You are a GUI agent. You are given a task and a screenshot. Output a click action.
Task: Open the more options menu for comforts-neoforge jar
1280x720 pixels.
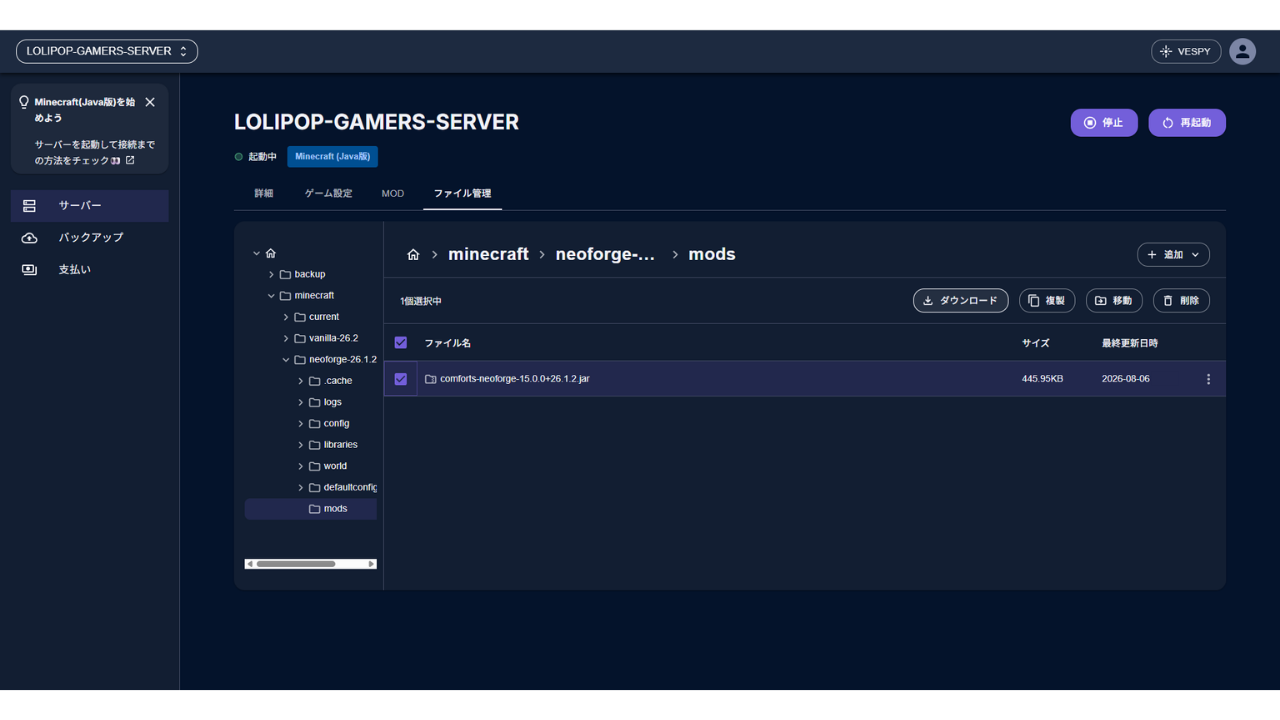pos(1208,379)
